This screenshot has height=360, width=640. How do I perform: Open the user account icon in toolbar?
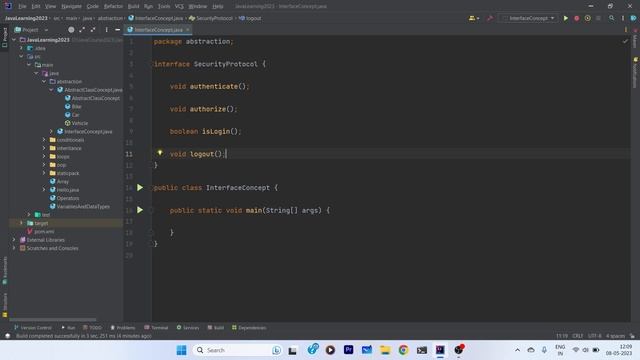(x=473, y=18)
